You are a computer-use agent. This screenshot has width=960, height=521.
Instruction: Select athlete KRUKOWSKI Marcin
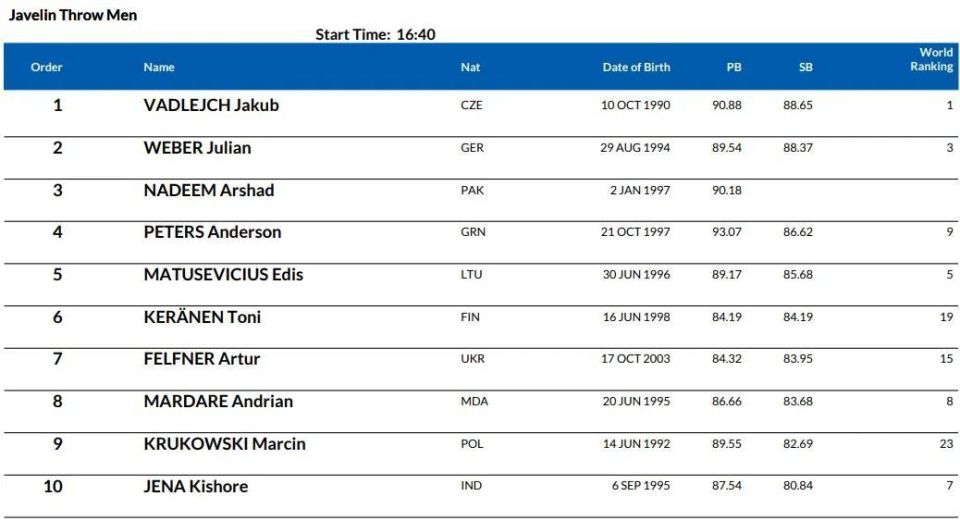pos(225,444)
